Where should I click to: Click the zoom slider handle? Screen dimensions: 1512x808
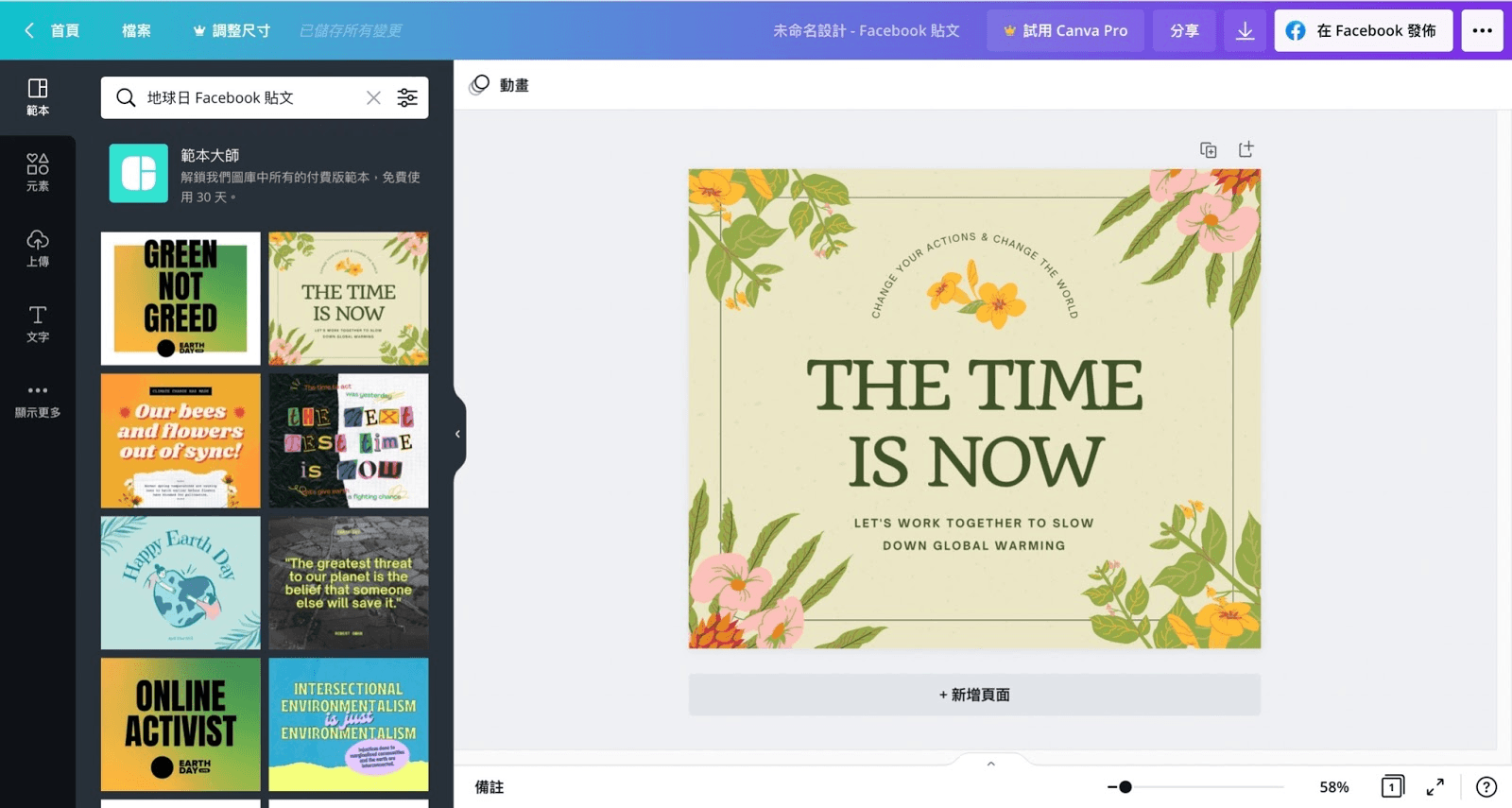(x=1125, y=786)
